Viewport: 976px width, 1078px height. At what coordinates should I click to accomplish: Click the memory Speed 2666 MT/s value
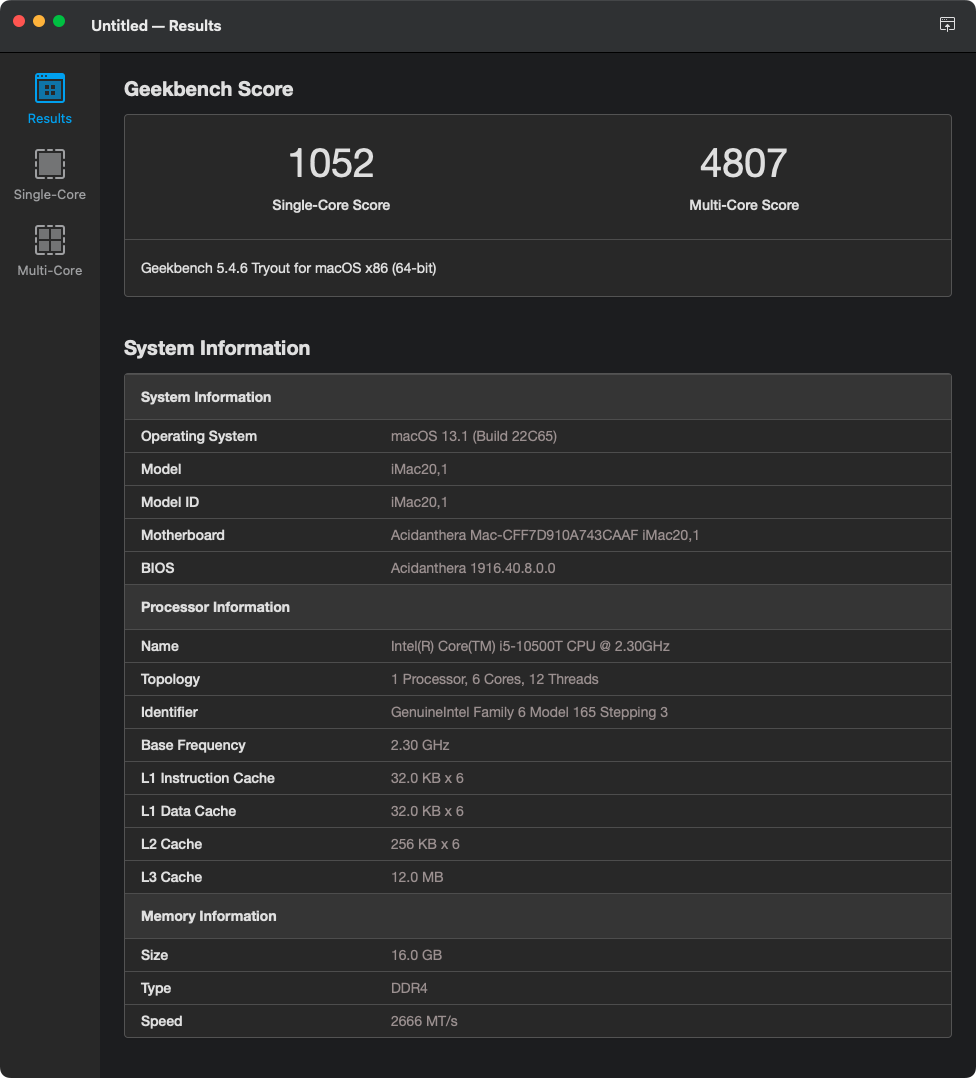tap(424, 1021)
